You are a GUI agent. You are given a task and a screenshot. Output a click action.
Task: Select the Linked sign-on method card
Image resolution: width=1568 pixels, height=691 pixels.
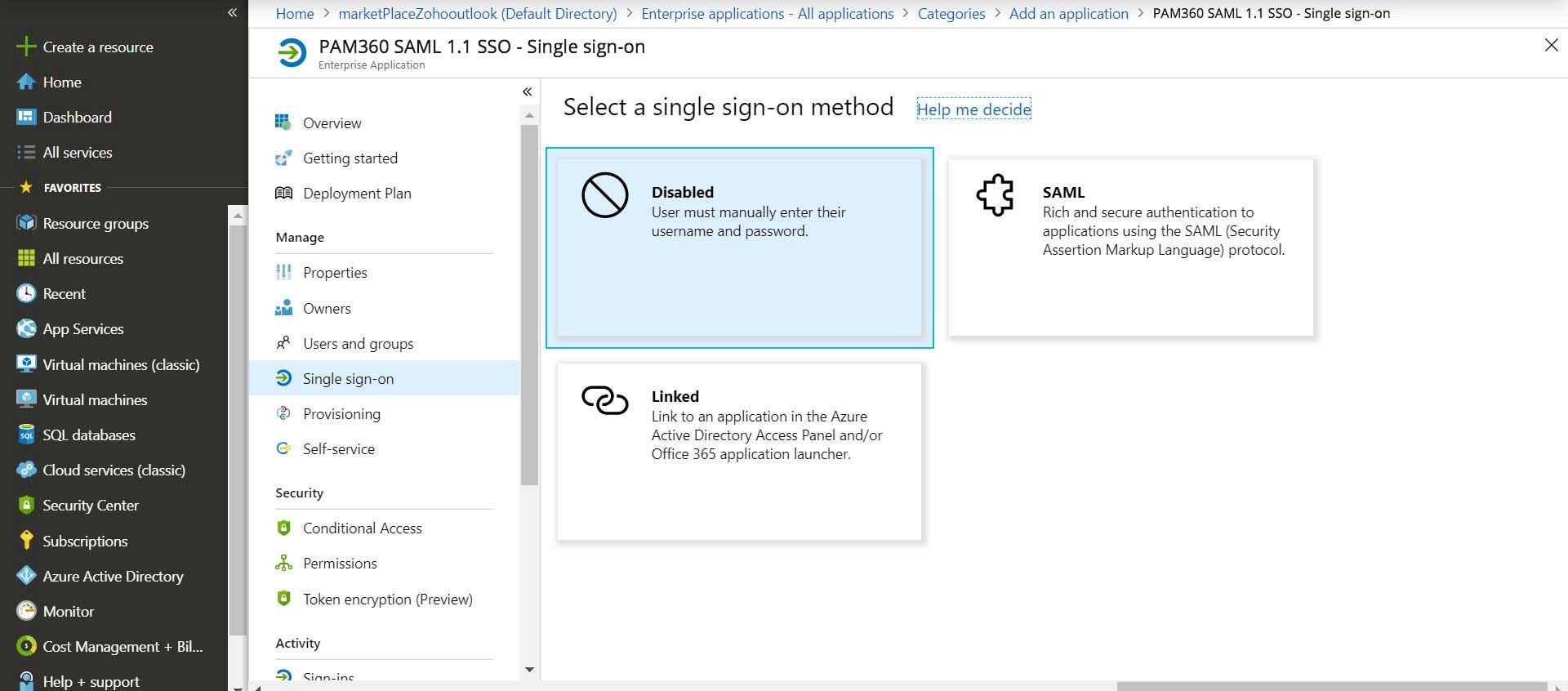pos(739,452)
